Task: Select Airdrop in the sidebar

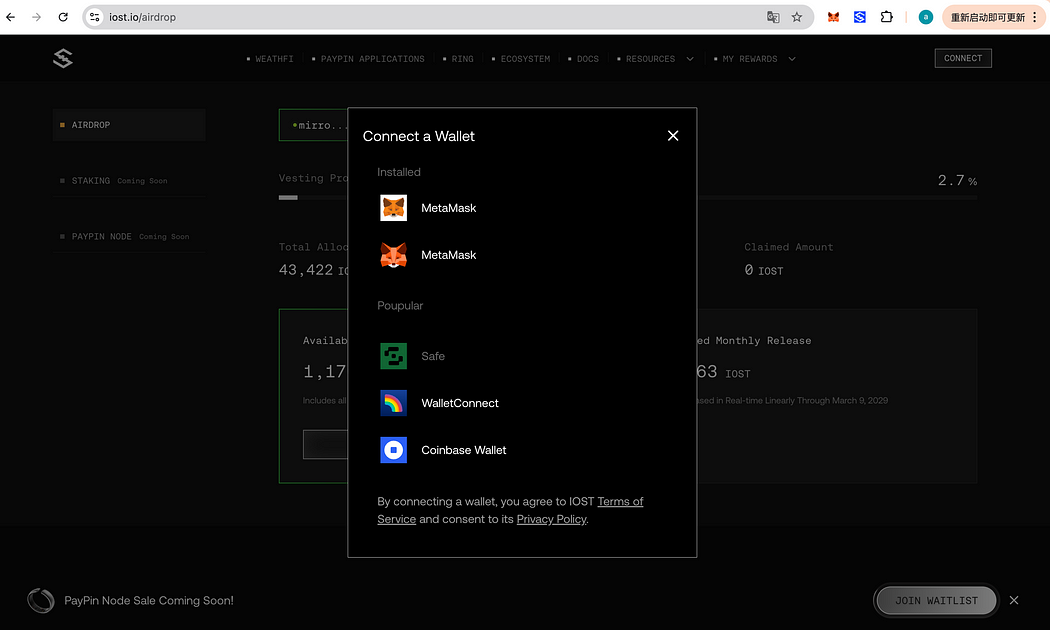Action: click(x=129, y=125)
